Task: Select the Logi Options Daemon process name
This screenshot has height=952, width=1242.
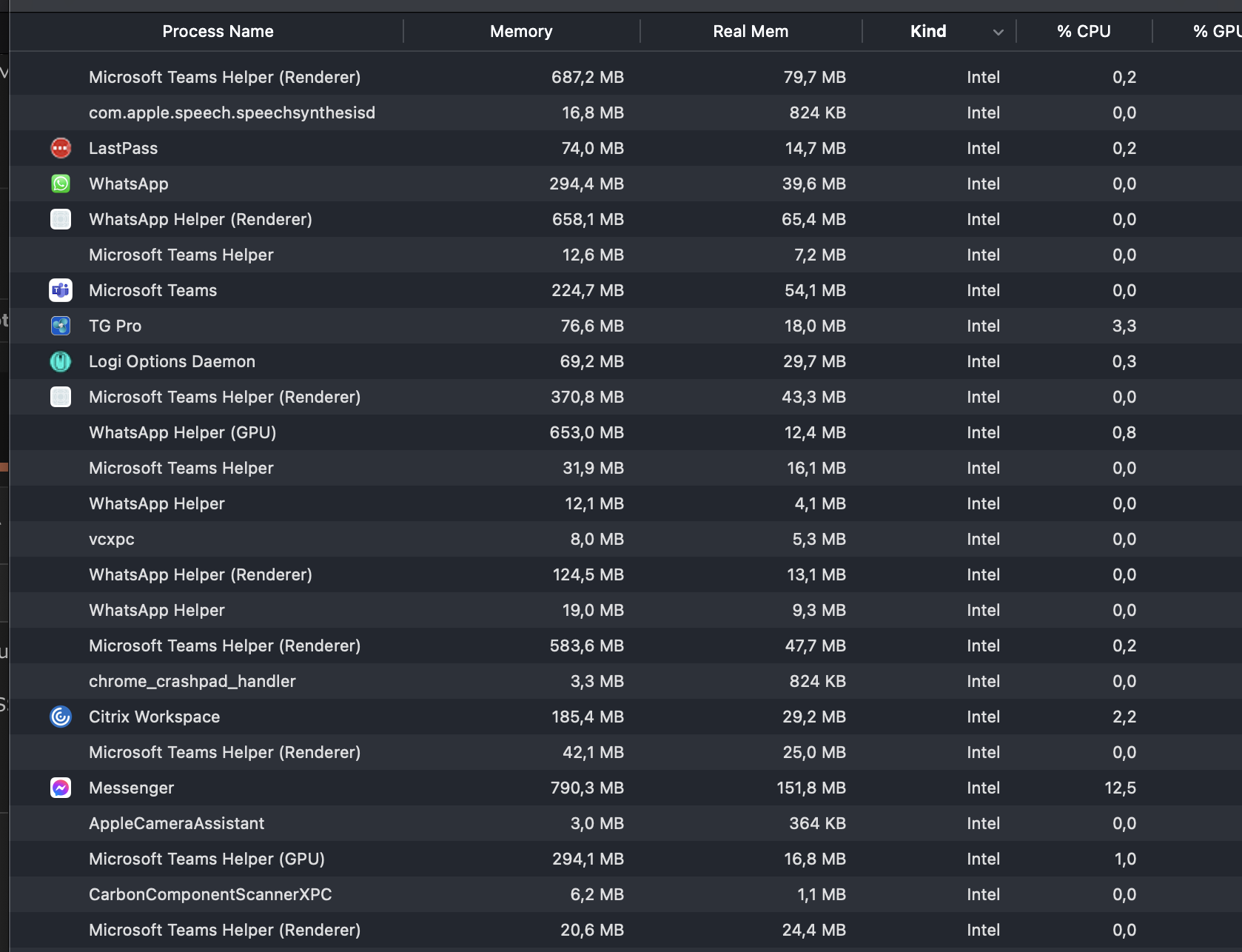Action: point(172,361)
